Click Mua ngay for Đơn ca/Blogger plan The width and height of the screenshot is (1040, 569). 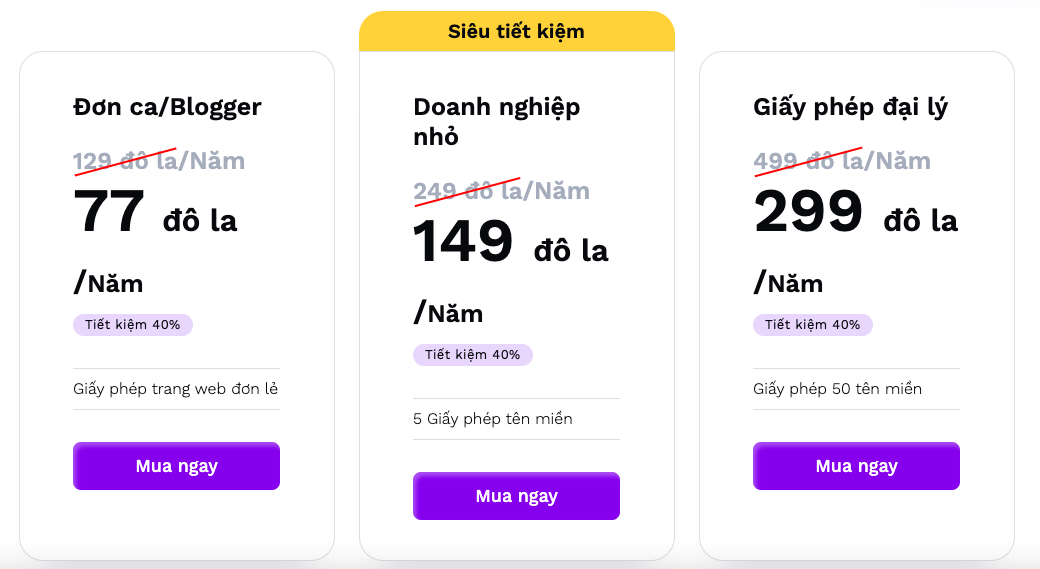point(176,466)
